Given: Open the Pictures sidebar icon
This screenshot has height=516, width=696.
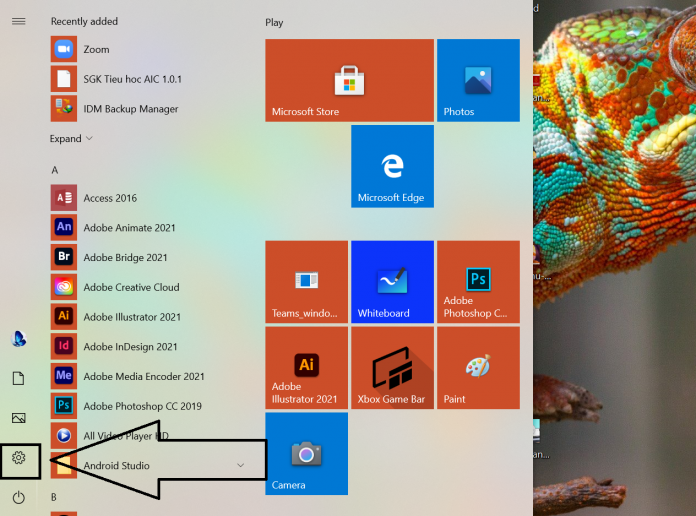Looking at the screenshot, I should coord(18,418).
